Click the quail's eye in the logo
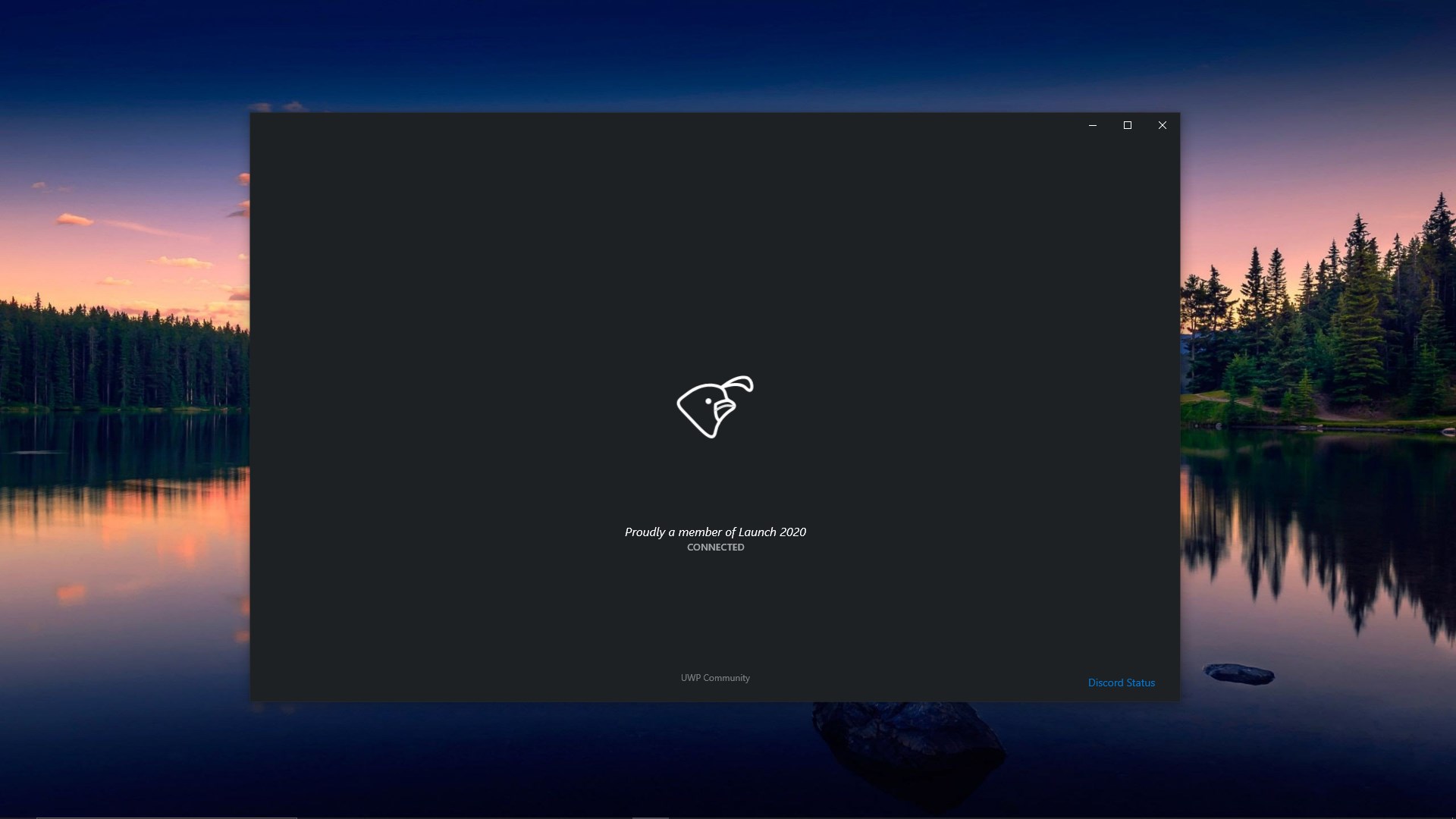This screenshot has width=1456, height=819. point(708,400)
